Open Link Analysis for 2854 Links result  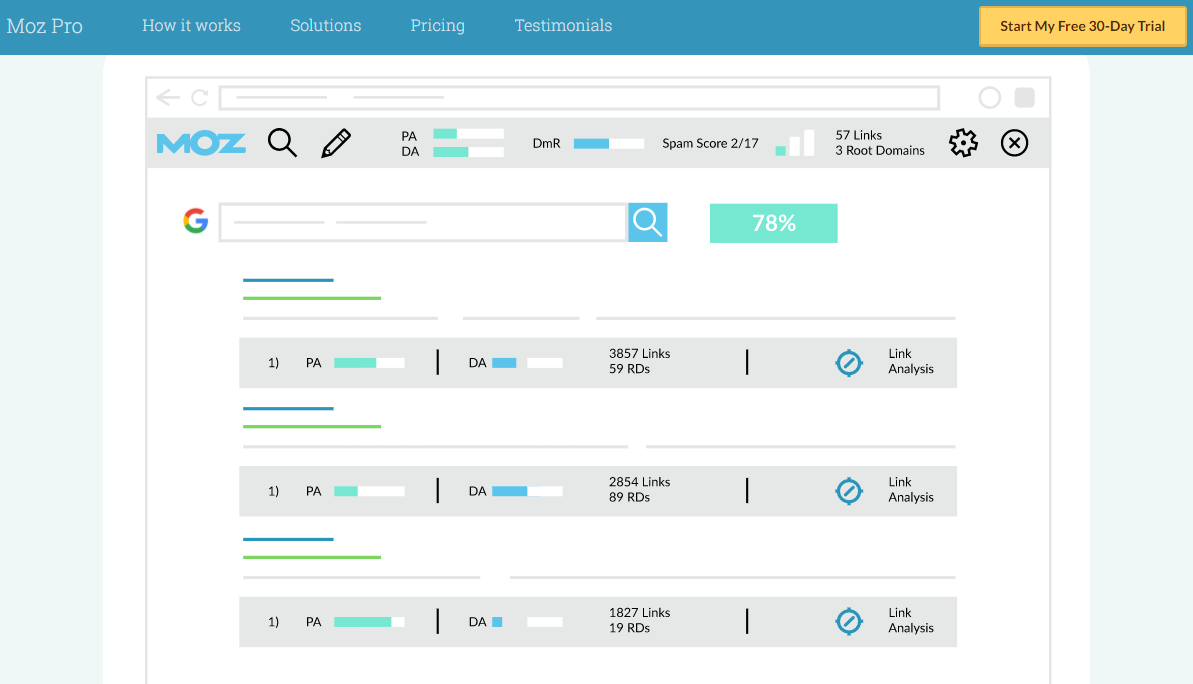point(911,490)
